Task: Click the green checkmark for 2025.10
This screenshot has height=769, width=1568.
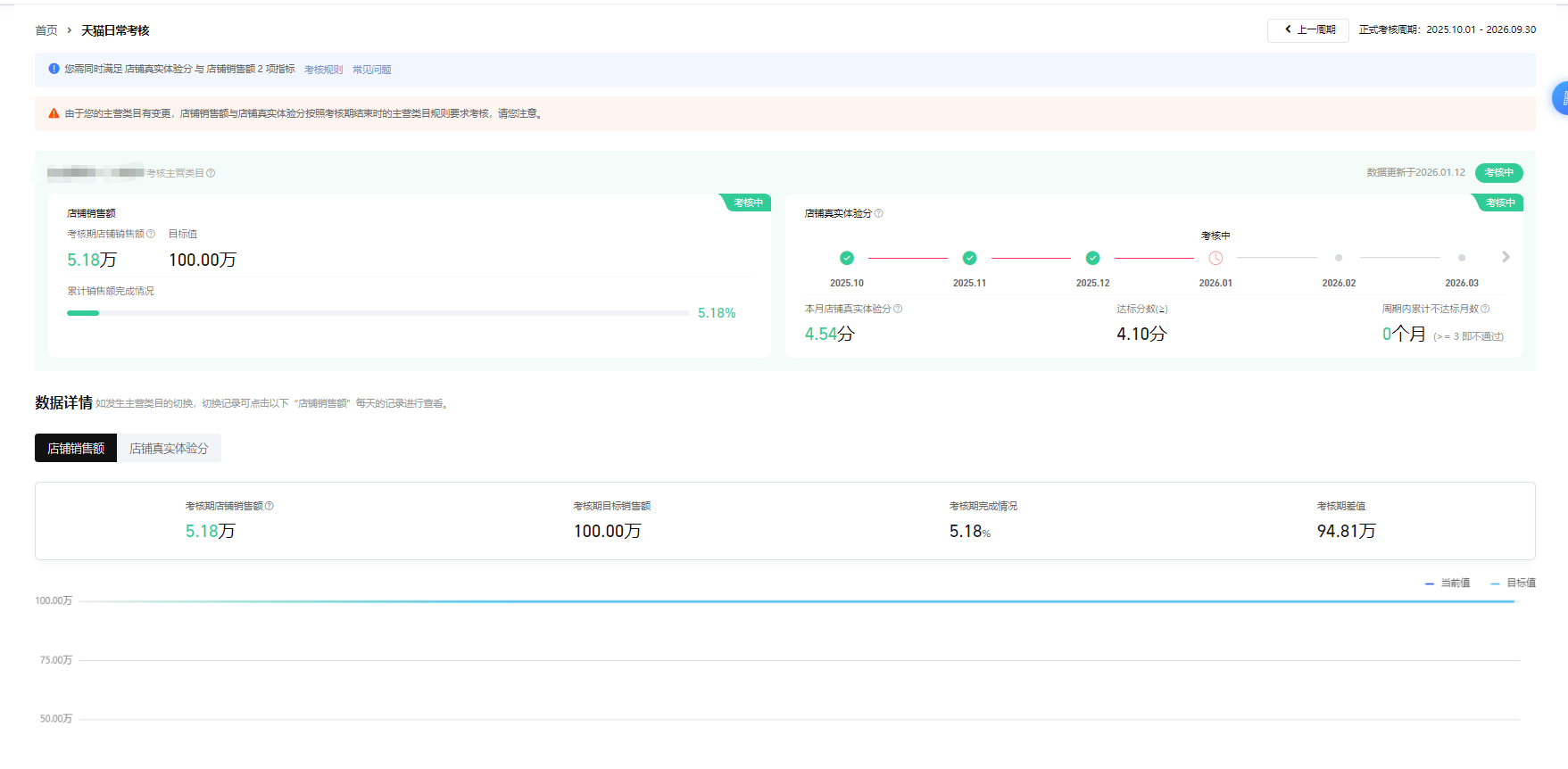Action: [847, 258]
